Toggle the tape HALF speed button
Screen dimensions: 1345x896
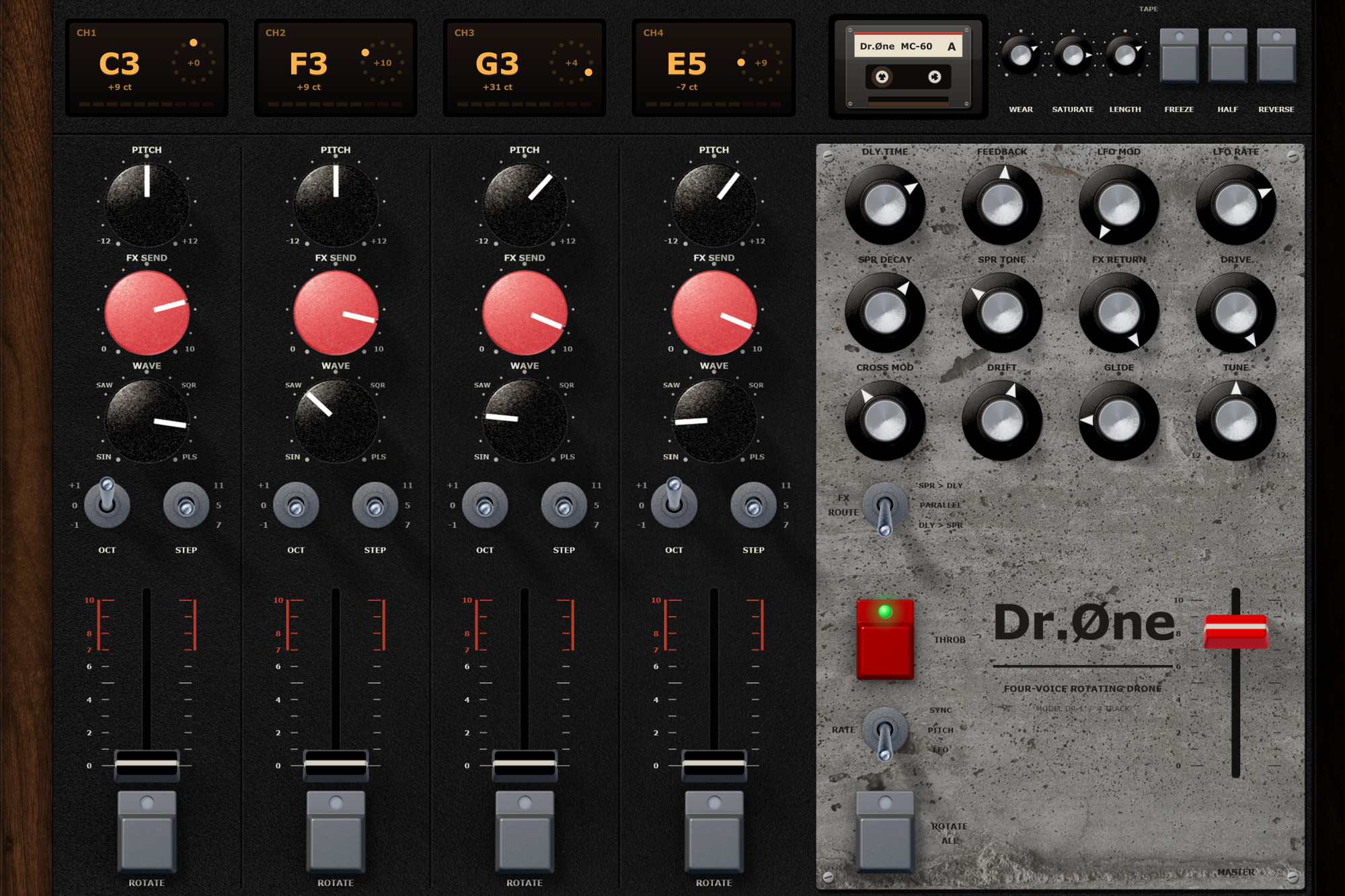click(x=1227, y=55)
